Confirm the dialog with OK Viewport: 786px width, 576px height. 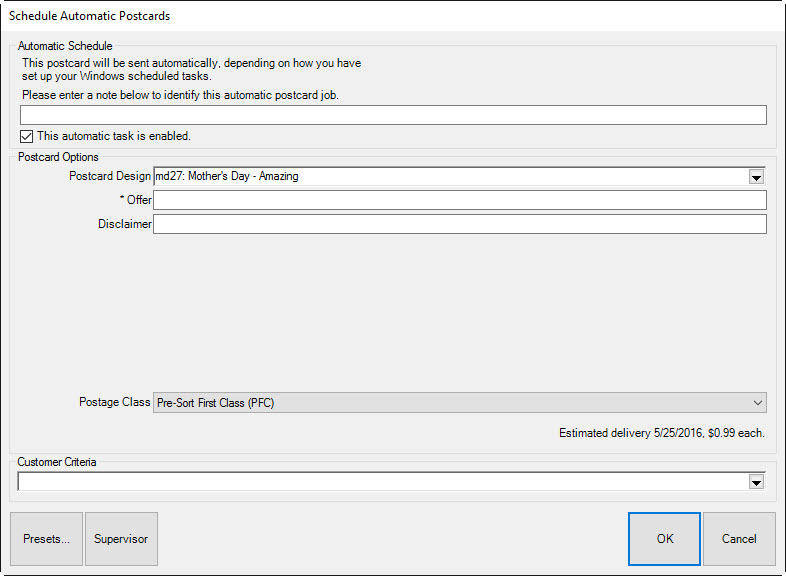pyautogui.click(x=665, y=539)
